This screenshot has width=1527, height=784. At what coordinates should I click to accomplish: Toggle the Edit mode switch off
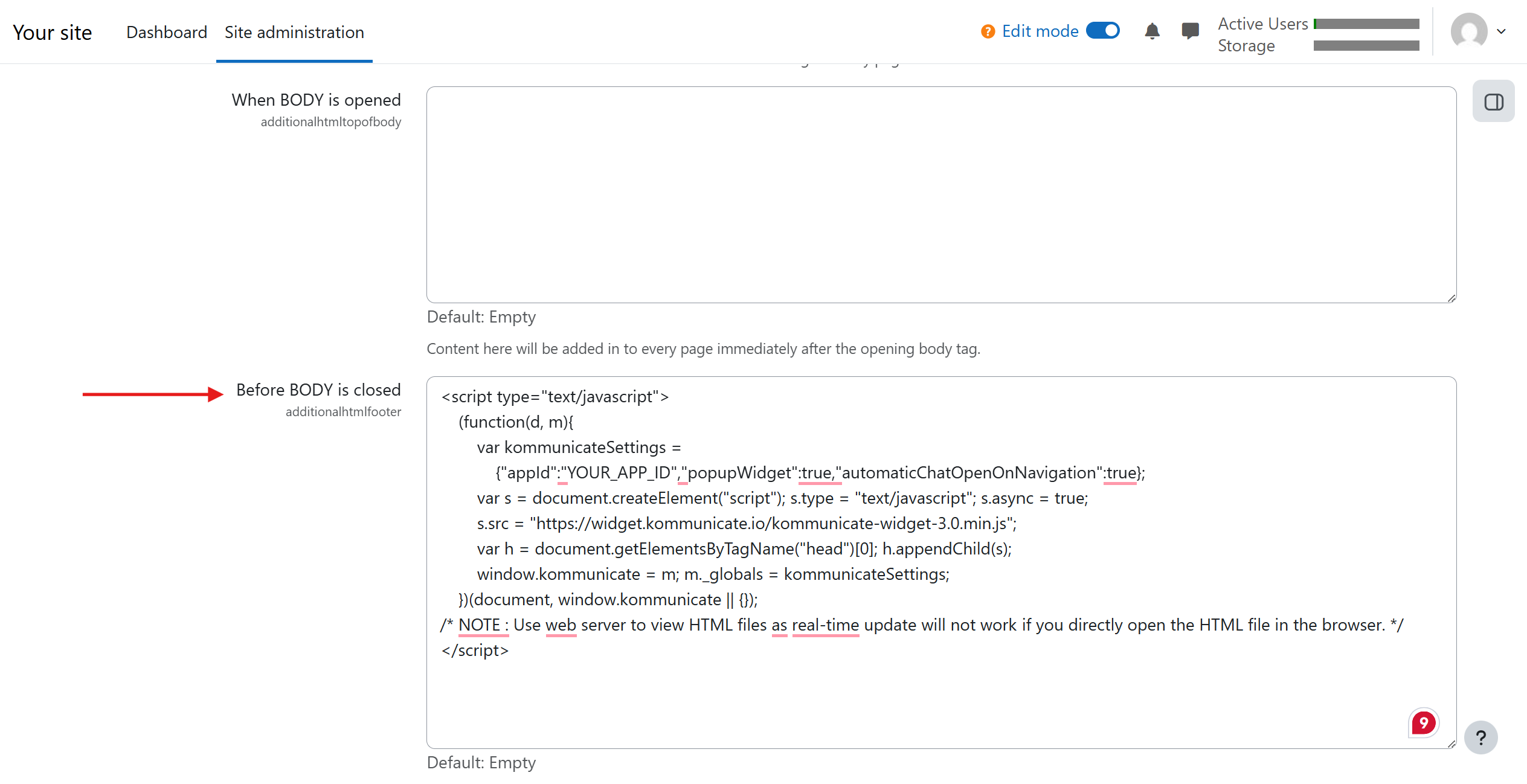pos(1103,31)
